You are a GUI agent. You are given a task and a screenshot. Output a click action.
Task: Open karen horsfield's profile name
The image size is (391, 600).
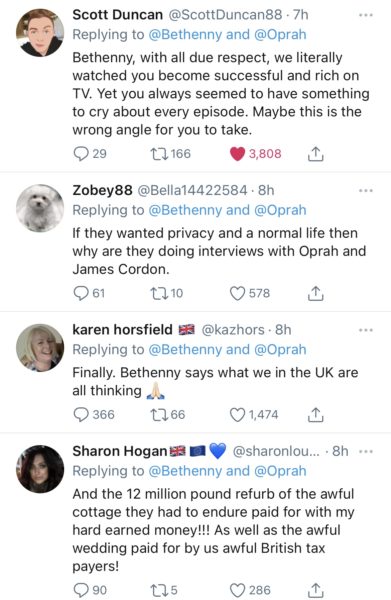(122, 329)
